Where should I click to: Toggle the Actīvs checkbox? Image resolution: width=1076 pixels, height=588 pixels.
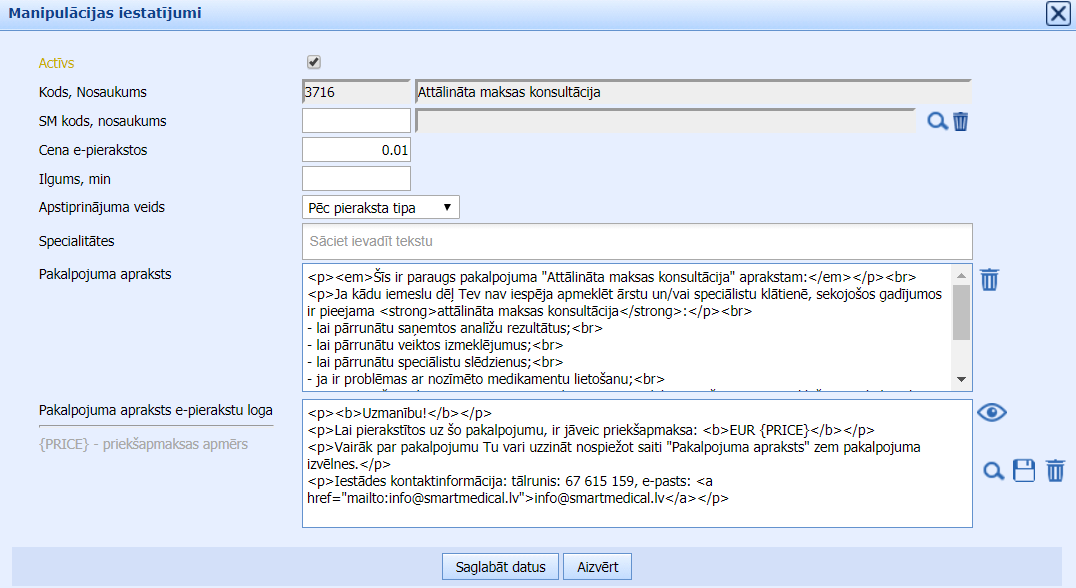click(x=314, y=62)
